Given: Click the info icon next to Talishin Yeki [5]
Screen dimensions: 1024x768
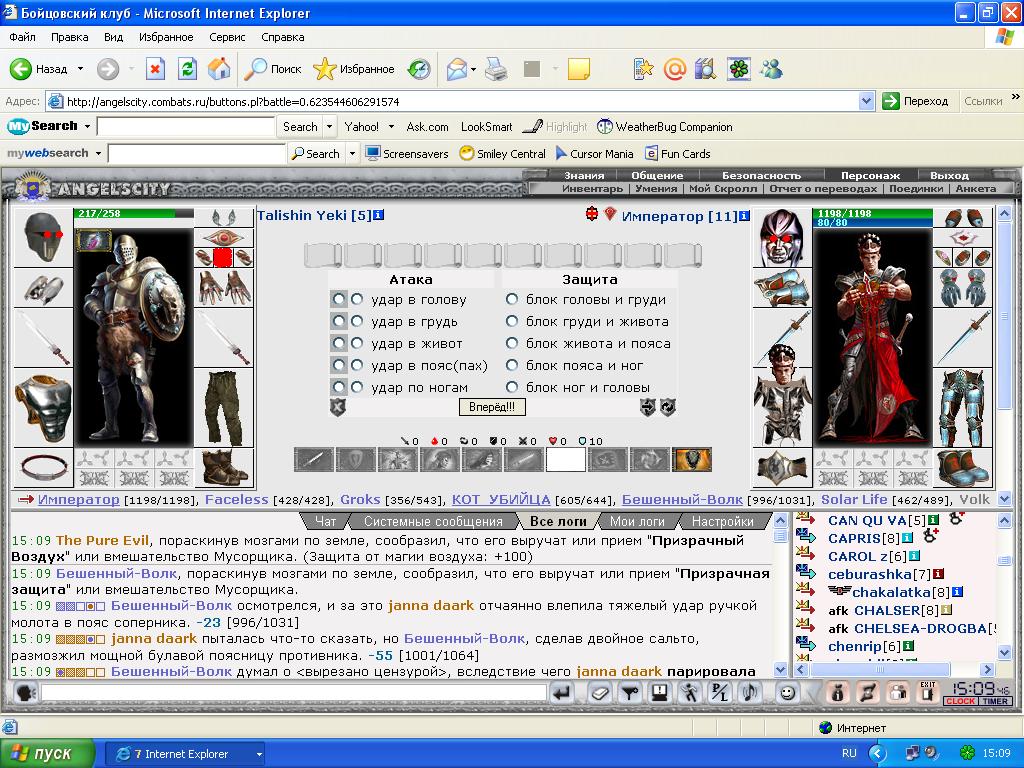Looking at the screenshot, I should coord(379,215).
